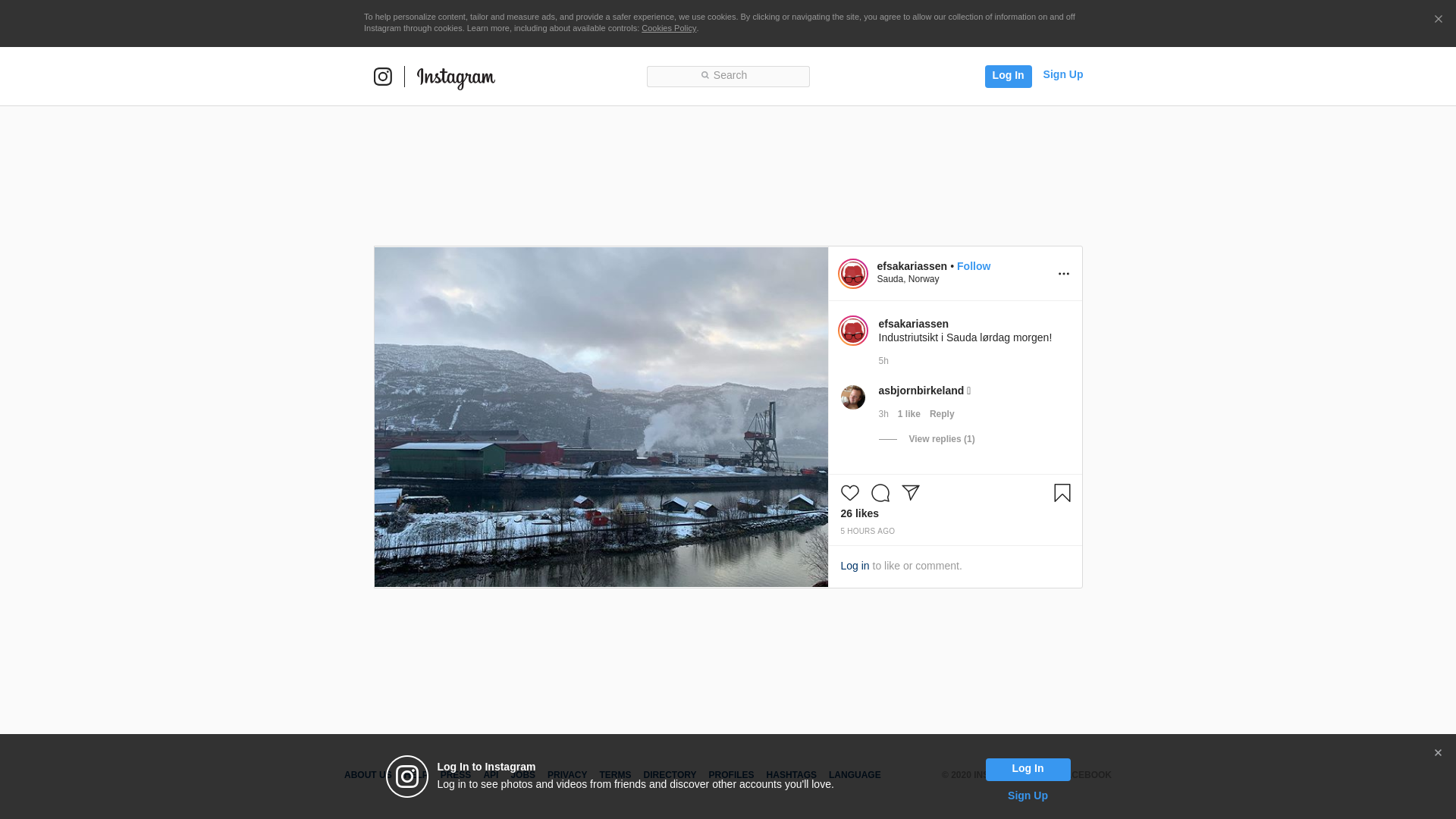Click Log In button in bottom banner
Screen dimensions: 1456x819
1028,770
